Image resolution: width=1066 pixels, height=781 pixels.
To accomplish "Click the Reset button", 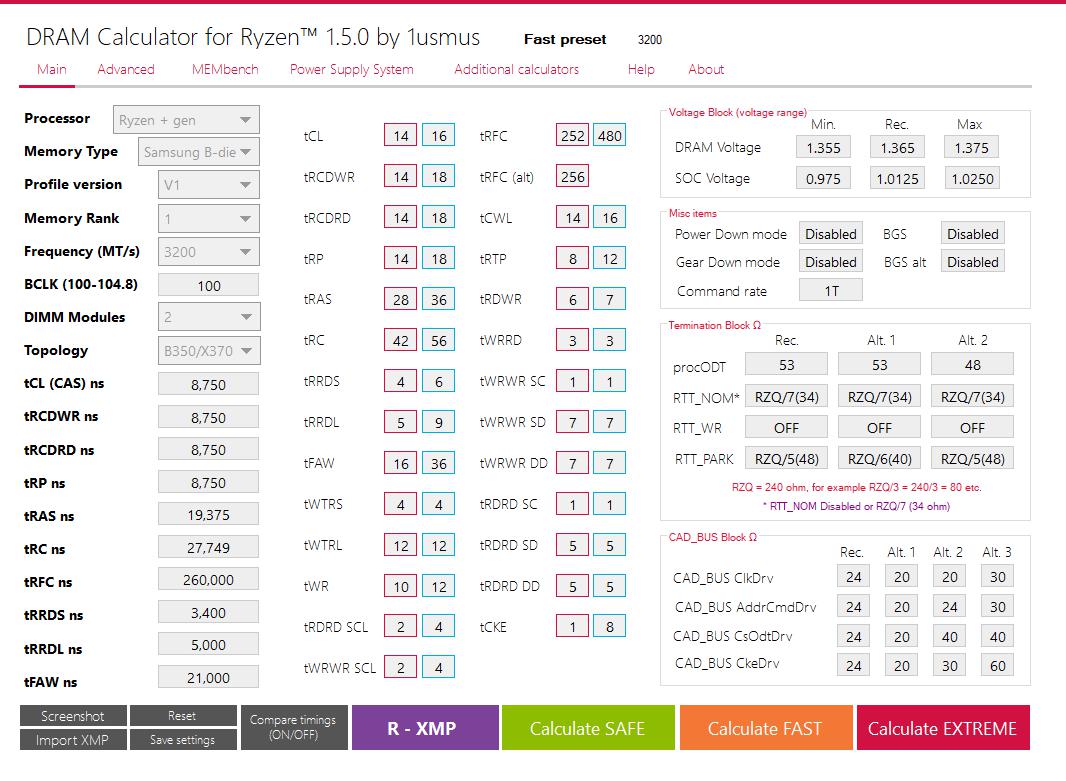I will 182,716.
